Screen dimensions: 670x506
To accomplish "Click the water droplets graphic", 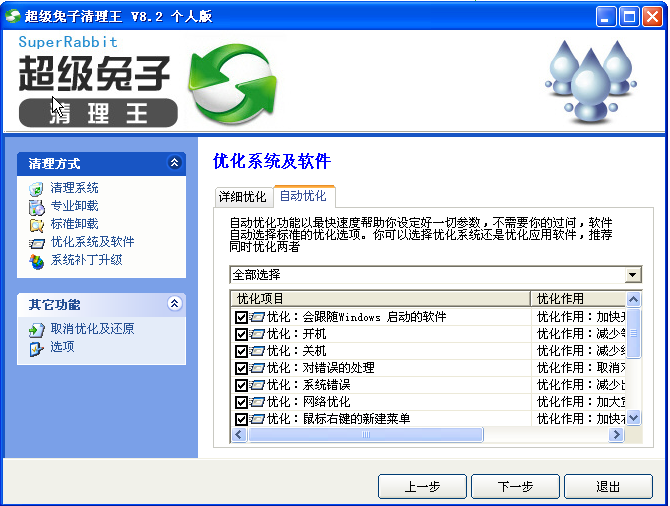I will tap(591, 81).
